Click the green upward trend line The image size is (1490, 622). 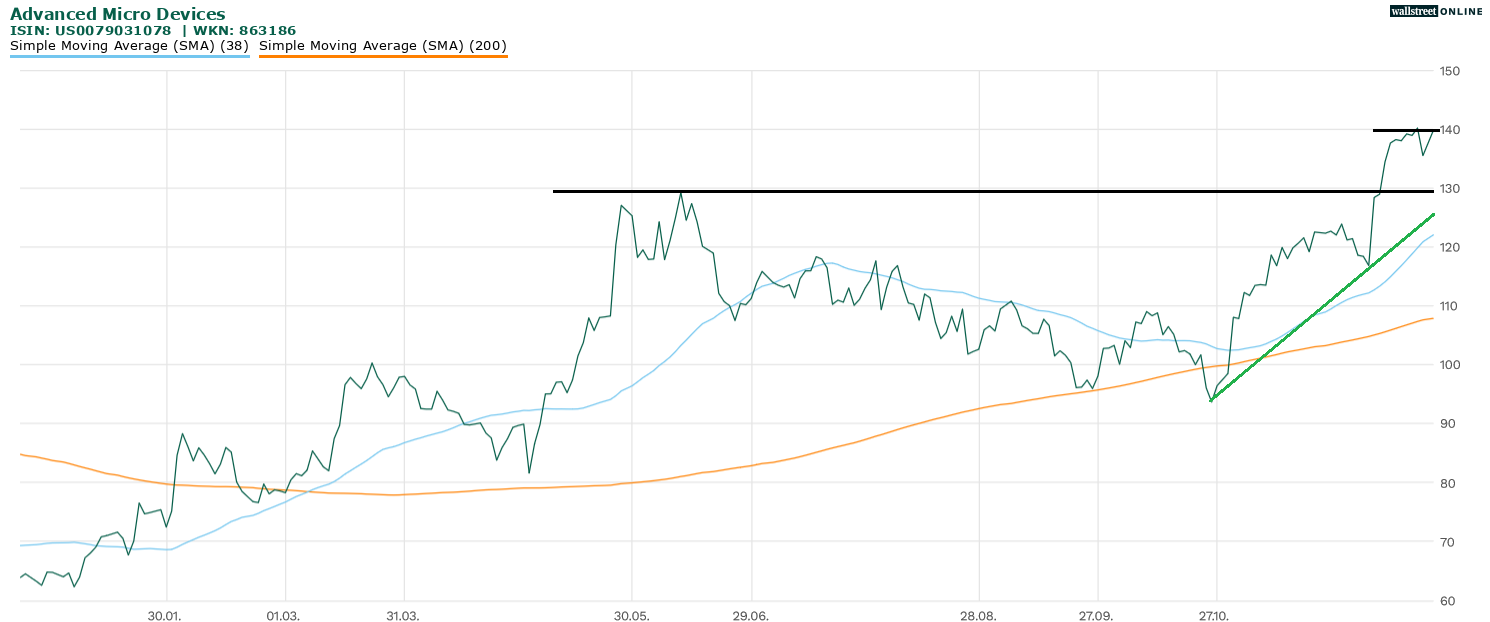(x=1322, y=308)
